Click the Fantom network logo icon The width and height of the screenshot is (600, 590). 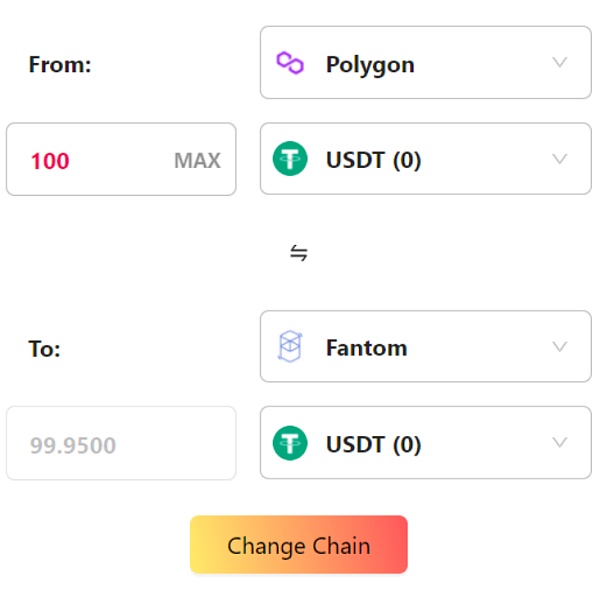[x=290, y=348]
